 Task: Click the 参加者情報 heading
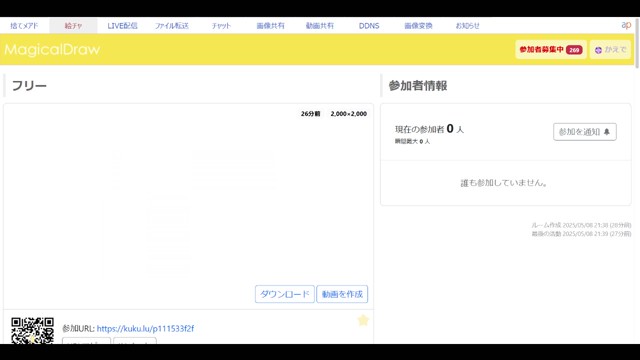tap(418, 86)
